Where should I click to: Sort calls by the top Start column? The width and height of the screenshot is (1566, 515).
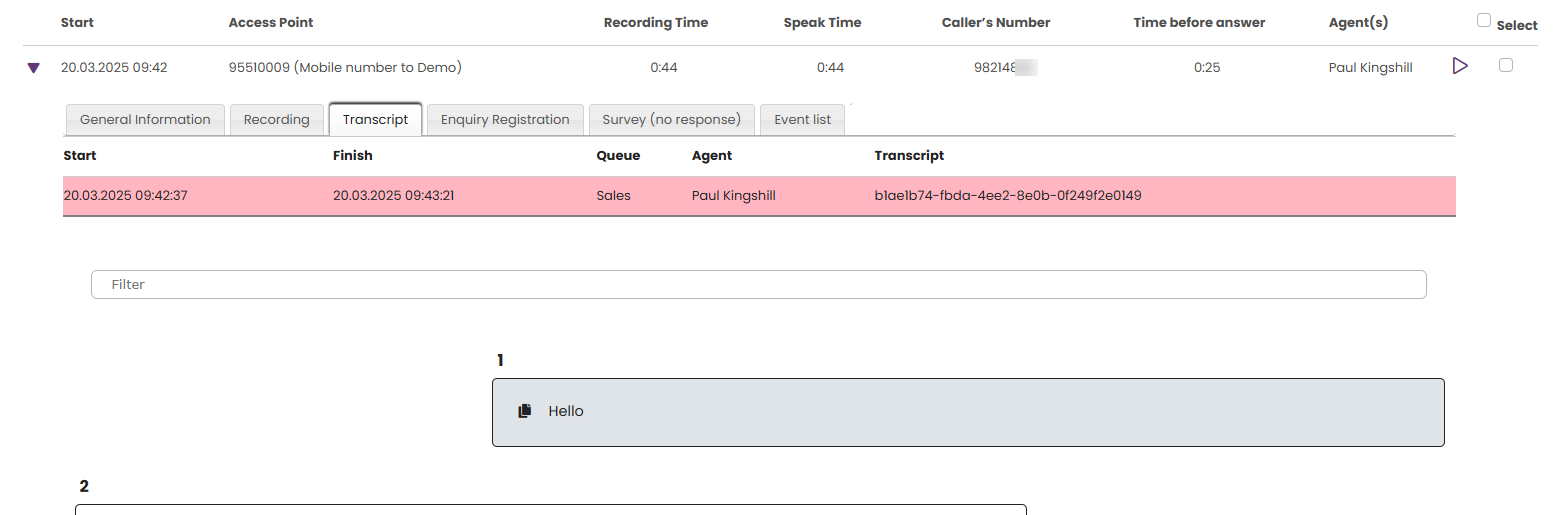pyautogui.click(x=77, y=22)
